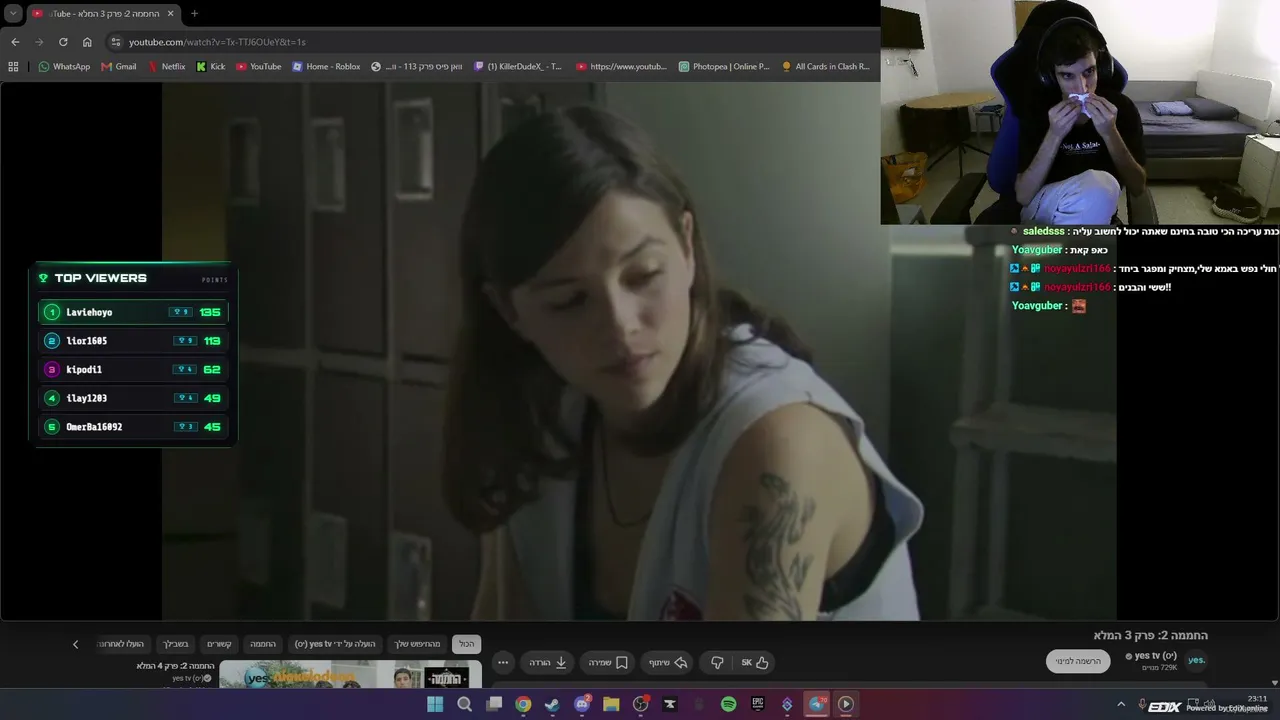The image size is (1280, 720).
Task: Reload the YouTube page
Action: point(63,42)
